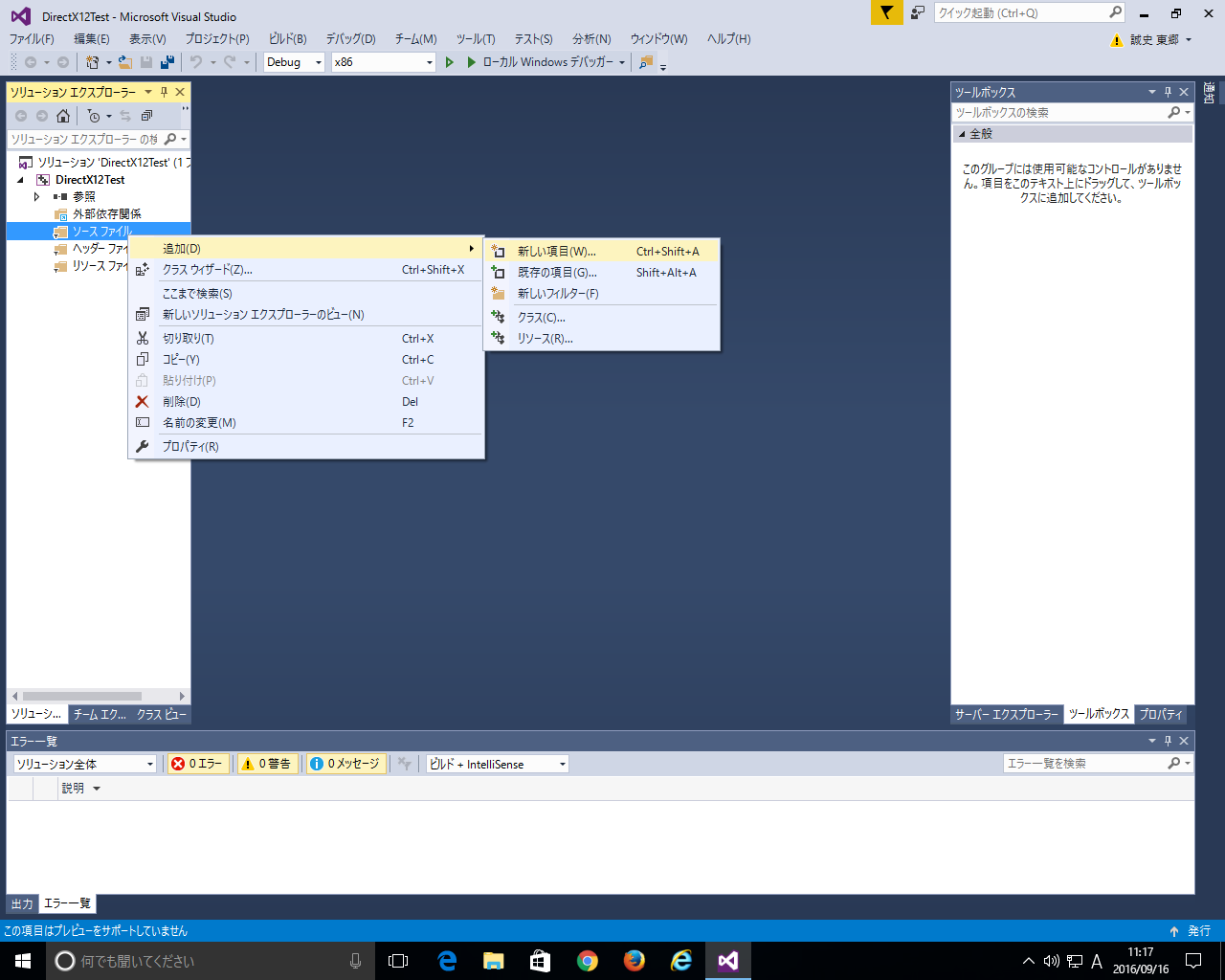Click the Solution Explorer Home icon
1225x980 pixels.
[63, 116]
